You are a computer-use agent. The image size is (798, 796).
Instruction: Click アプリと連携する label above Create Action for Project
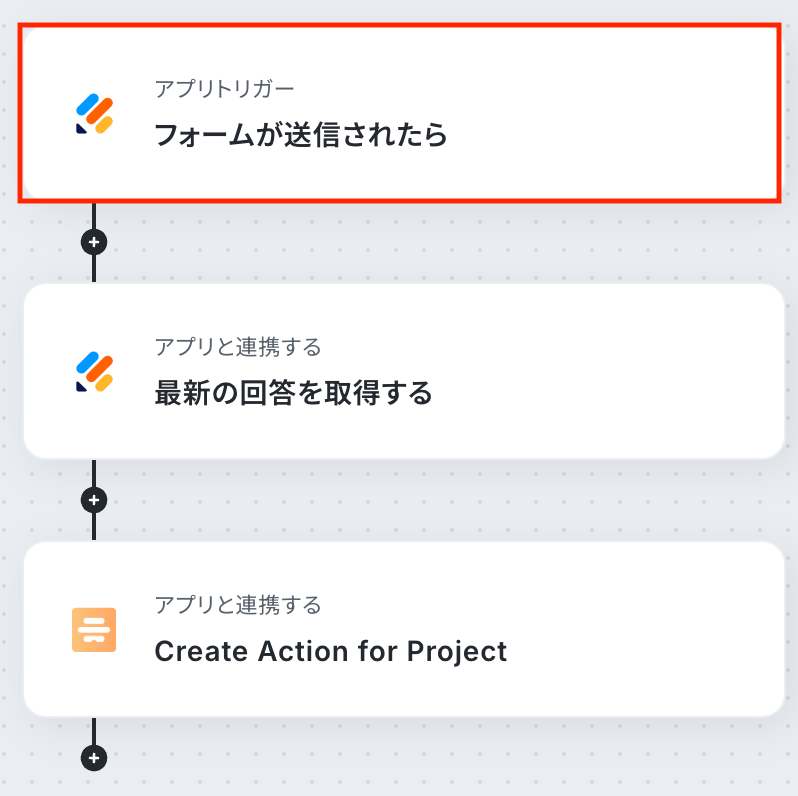(238, 605)
